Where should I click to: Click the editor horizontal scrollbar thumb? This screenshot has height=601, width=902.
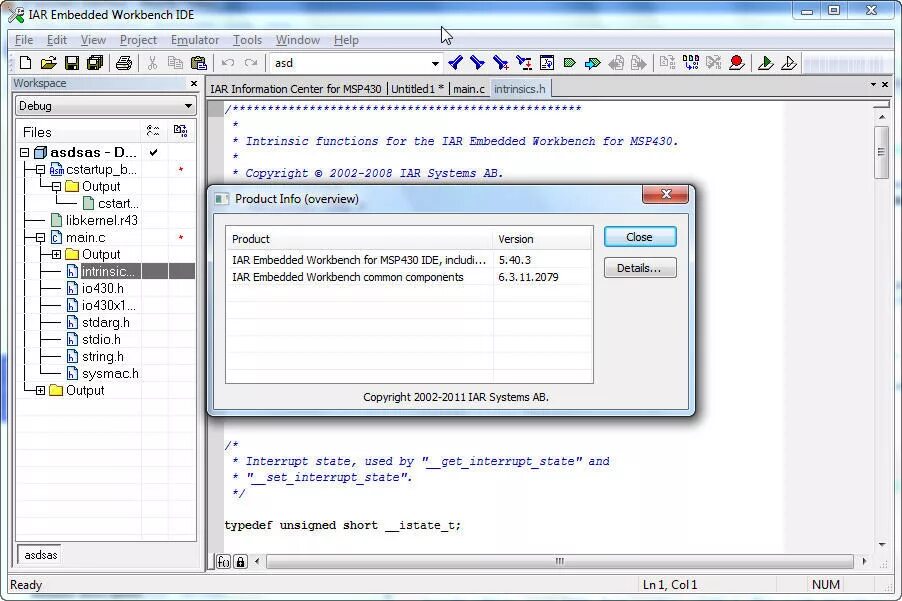tap(560, 561)
